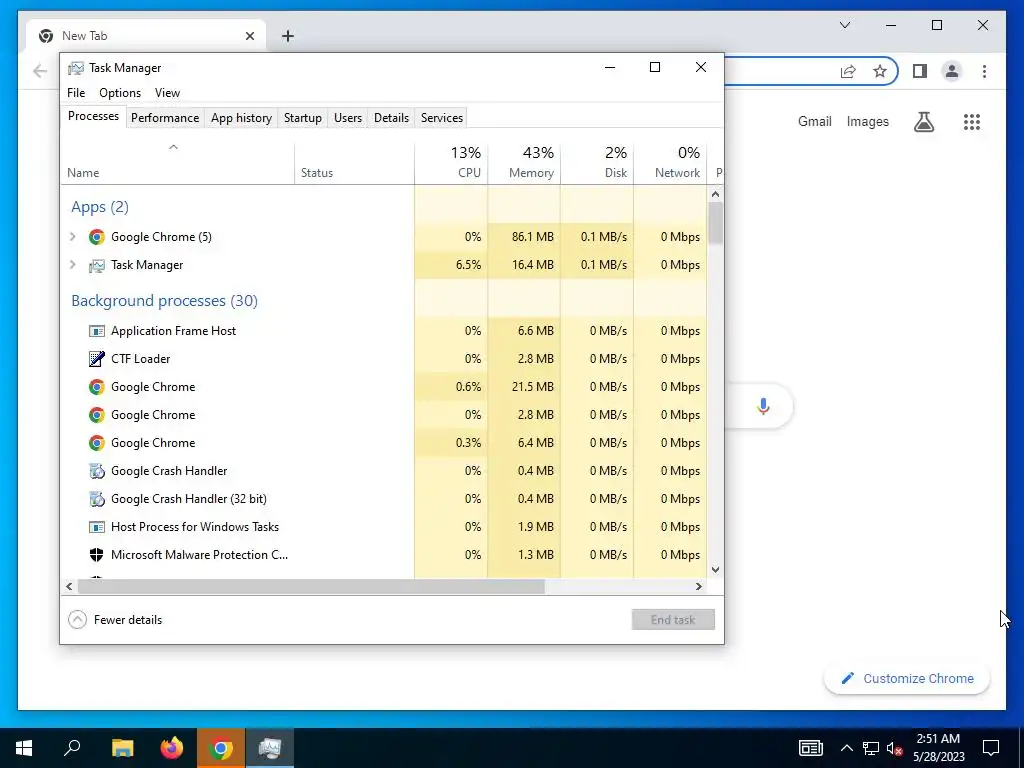Switch to the Startup tab
The width and height of the screenshot is (1024, 768).
(302, 118)
